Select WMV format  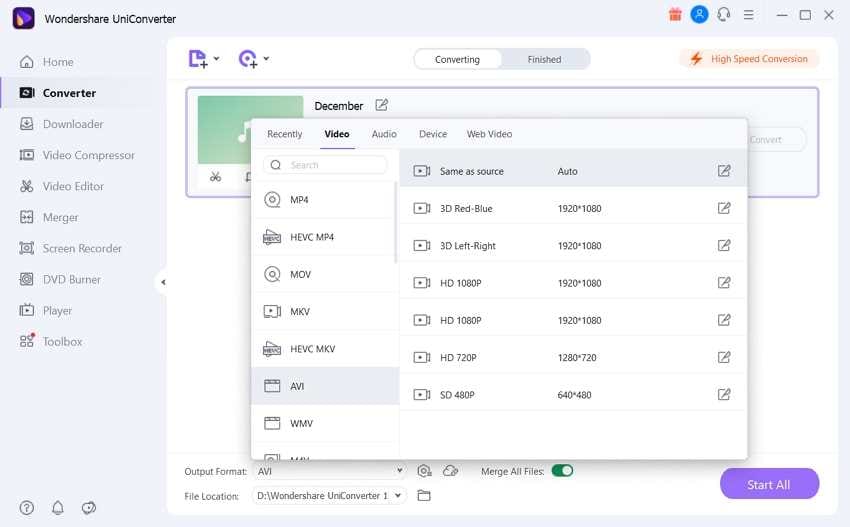(325, 423)
